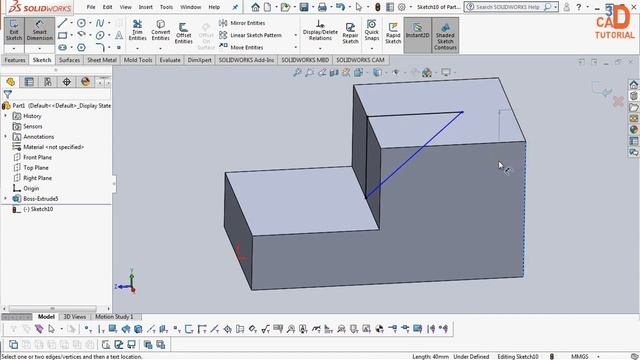Click Exit Sketch to leave sketch mode
This screenshot has height=360, width=640.
14,30
